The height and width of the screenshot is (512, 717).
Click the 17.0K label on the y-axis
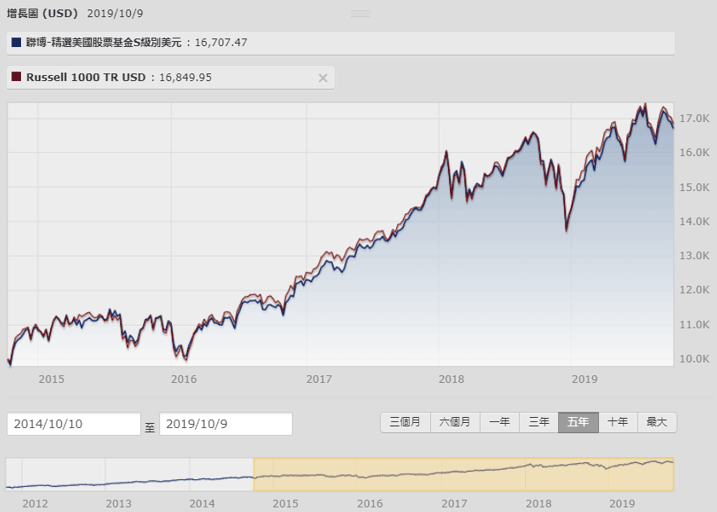(694, 118)
